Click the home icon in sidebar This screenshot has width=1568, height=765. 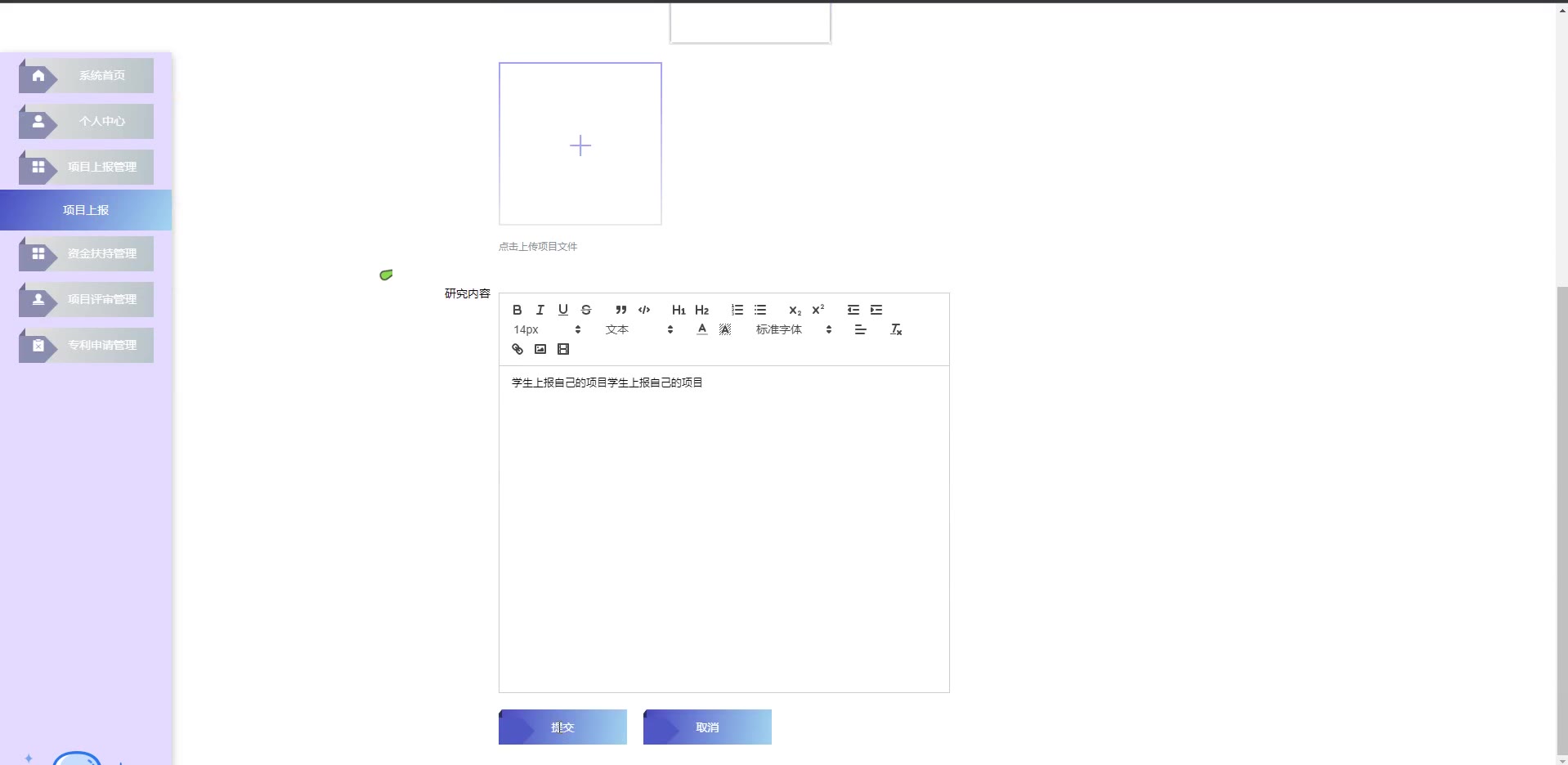[38, 75]
